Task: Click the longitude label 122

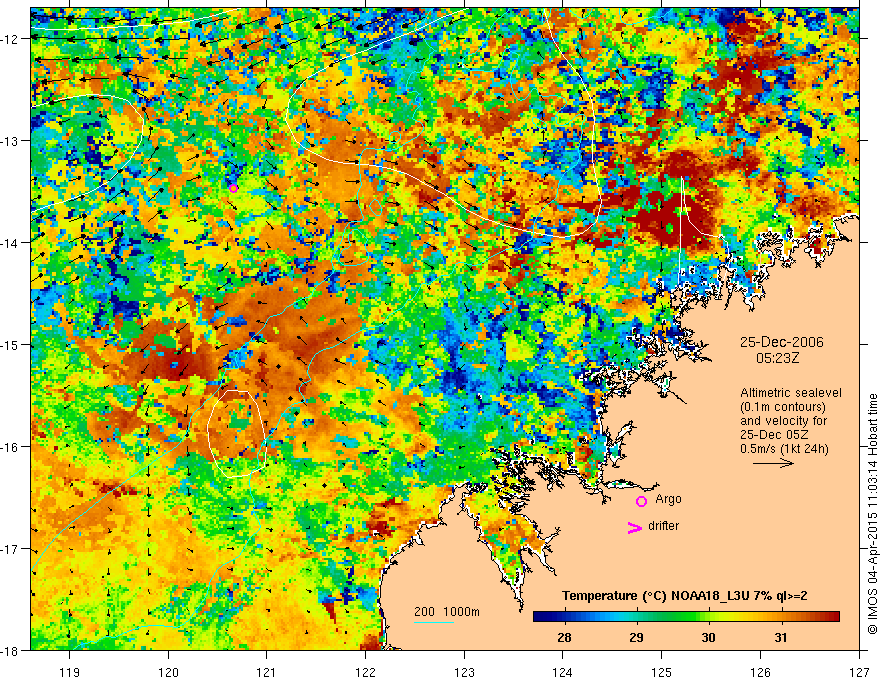Action: [365, 672]
